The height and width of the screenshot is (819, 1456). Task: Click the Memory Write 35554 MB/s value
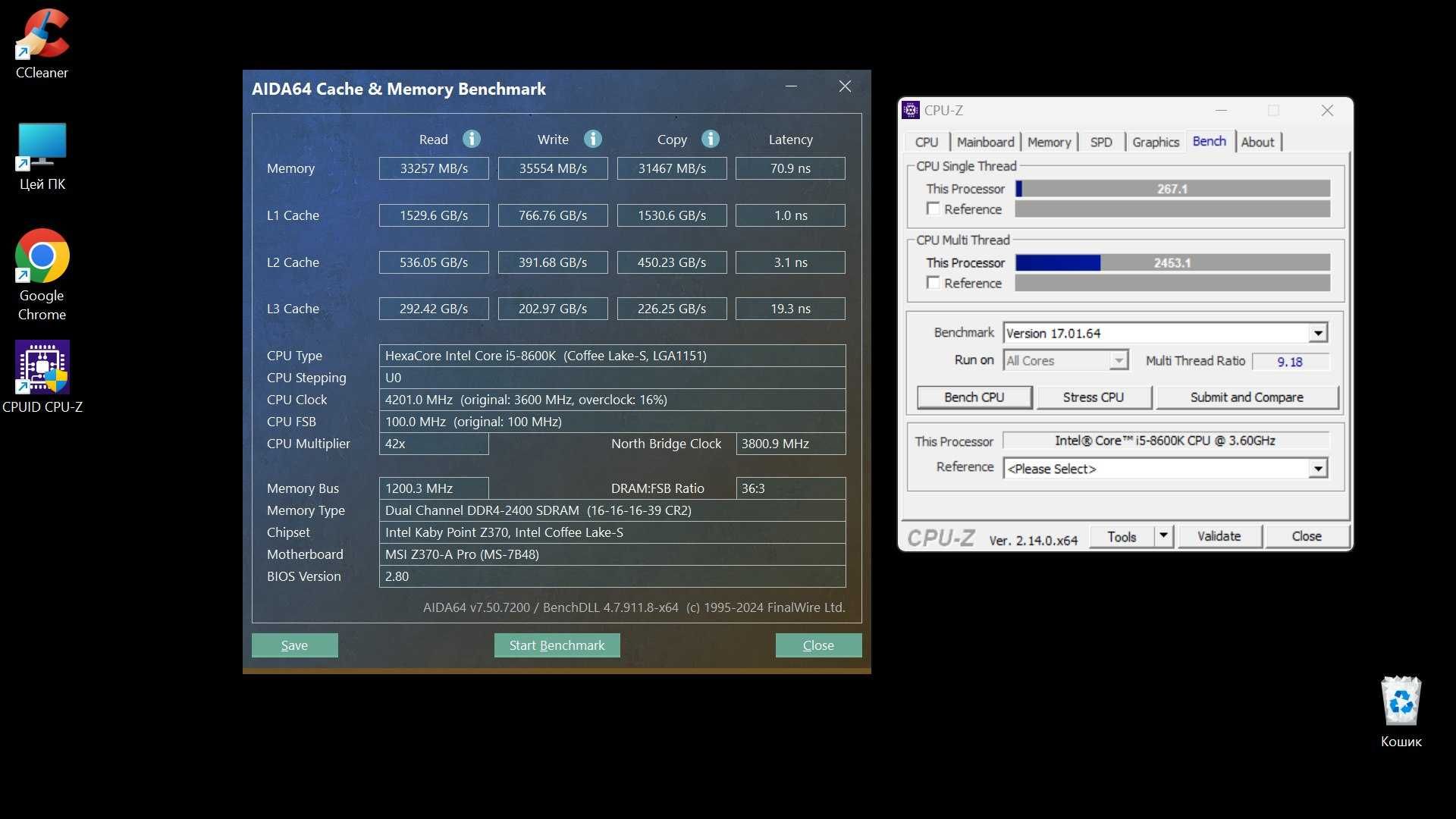(553, 168)
